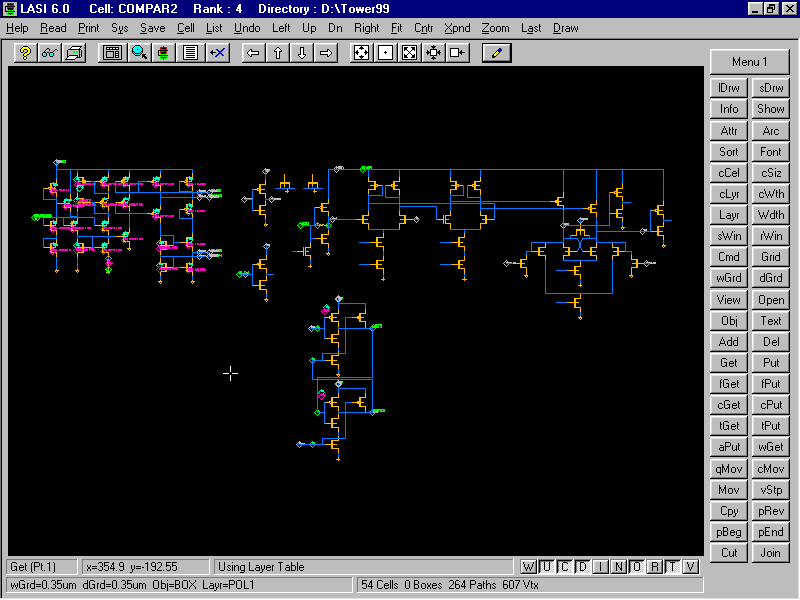Pan view with down arrow icon
Viewport: 800px width, 600px height.
point(302,53)
